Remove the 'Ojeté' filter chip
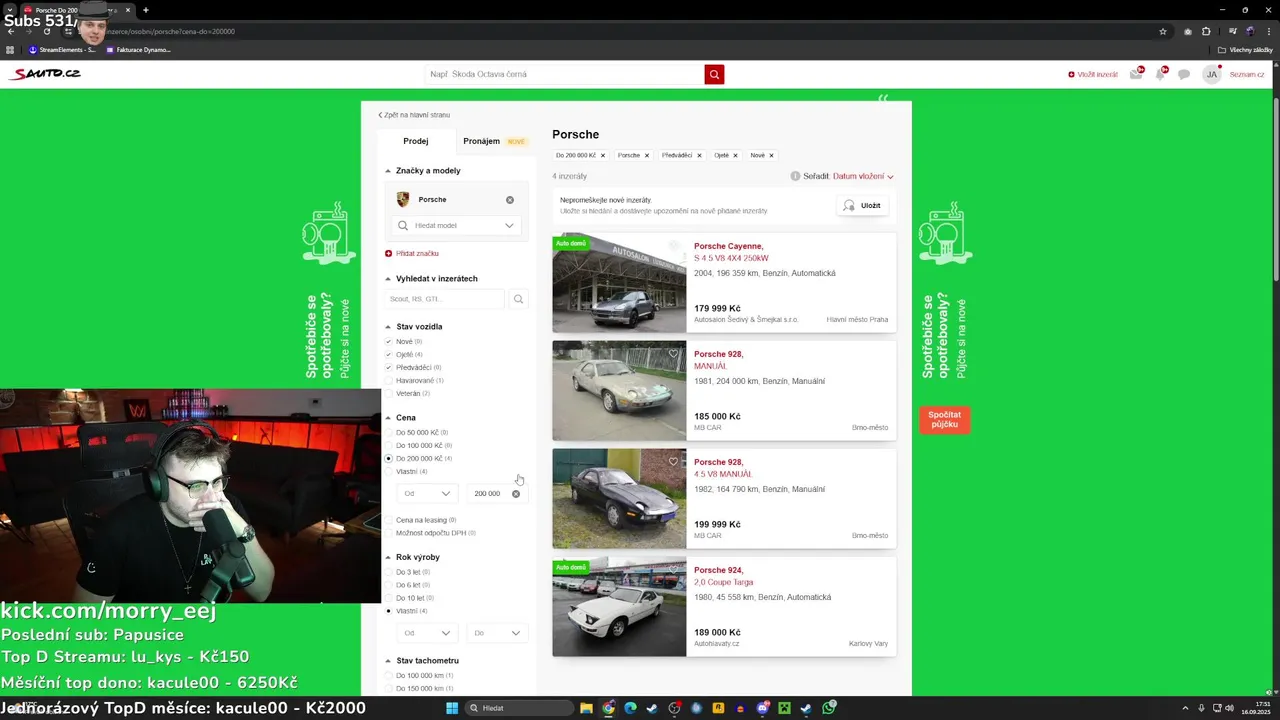Screen dimensions: 1280x720 point(735,155)
